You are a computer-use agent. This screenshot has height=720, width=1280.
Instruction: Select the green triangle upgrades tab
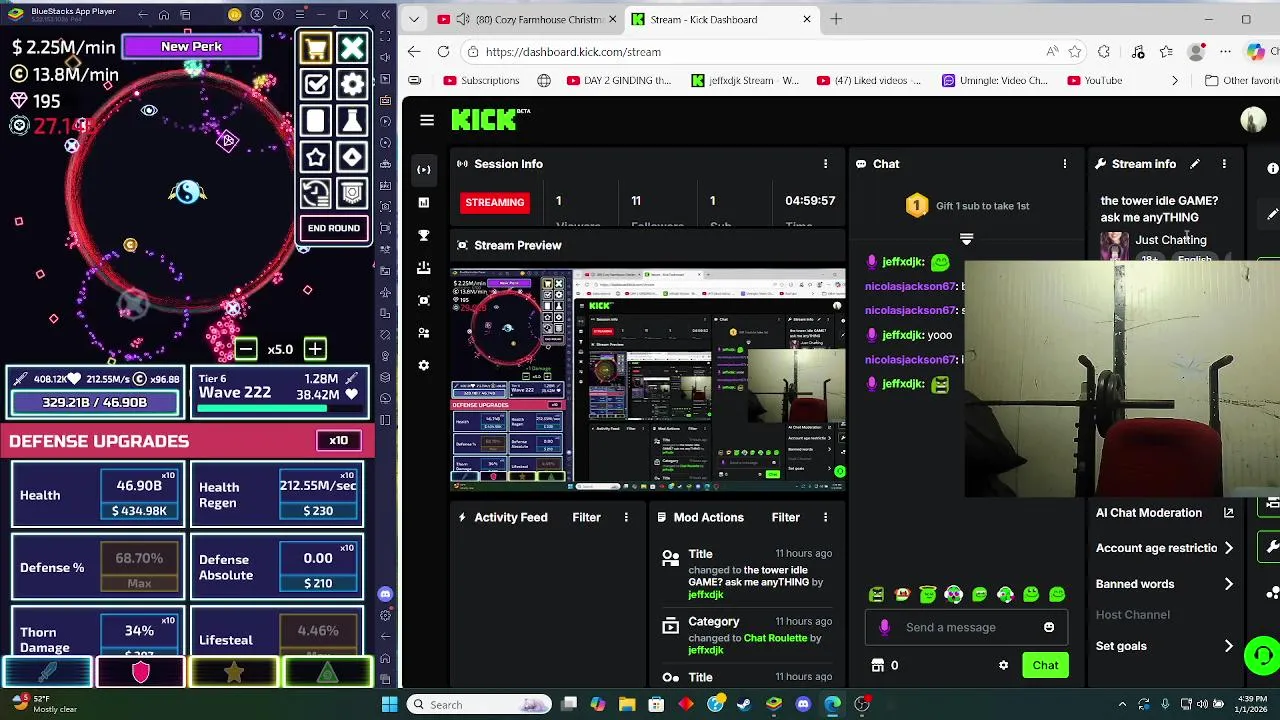pyautogui.click(x=327, y=673)
